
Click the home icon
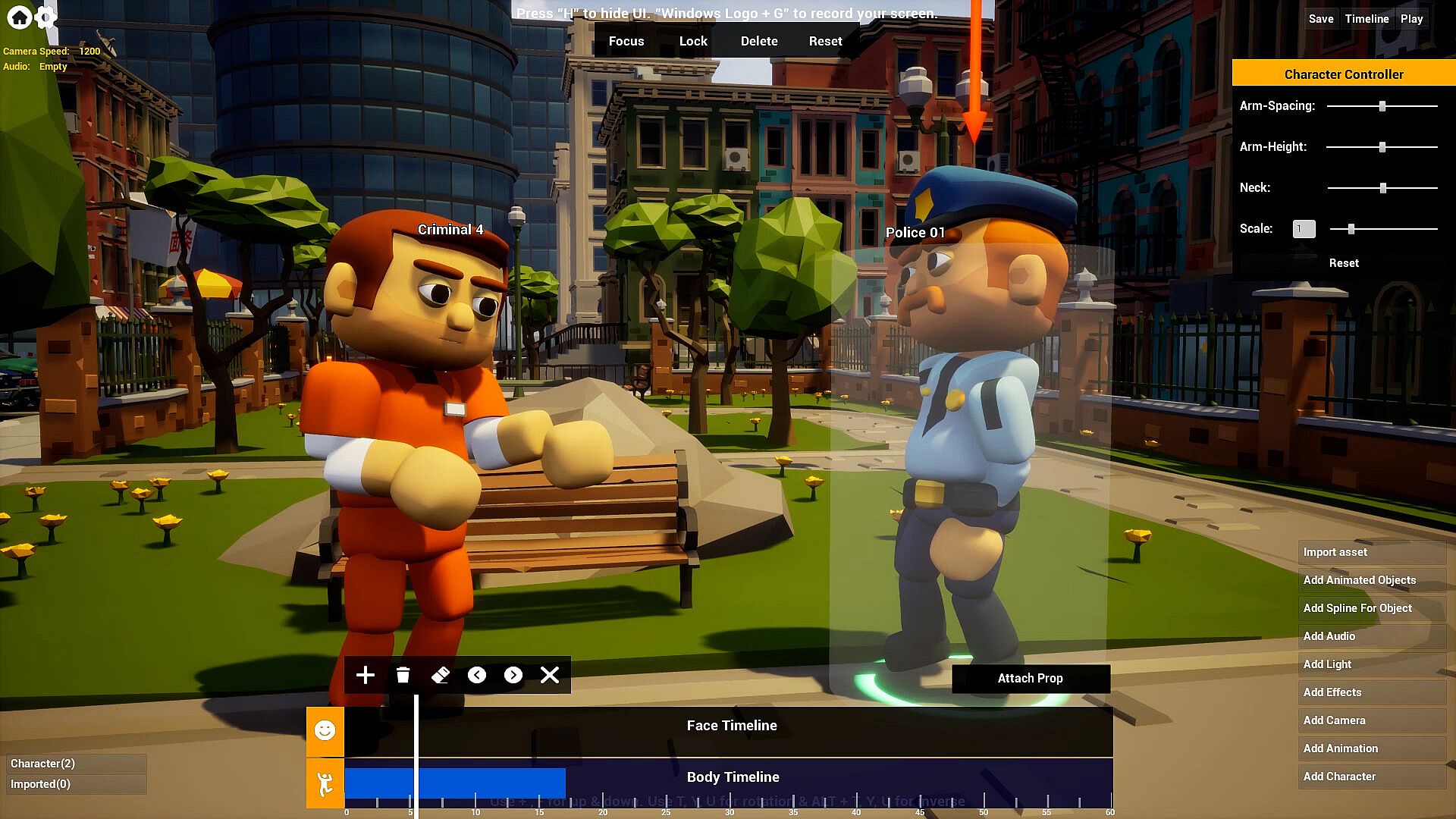[x=19, y=17]
